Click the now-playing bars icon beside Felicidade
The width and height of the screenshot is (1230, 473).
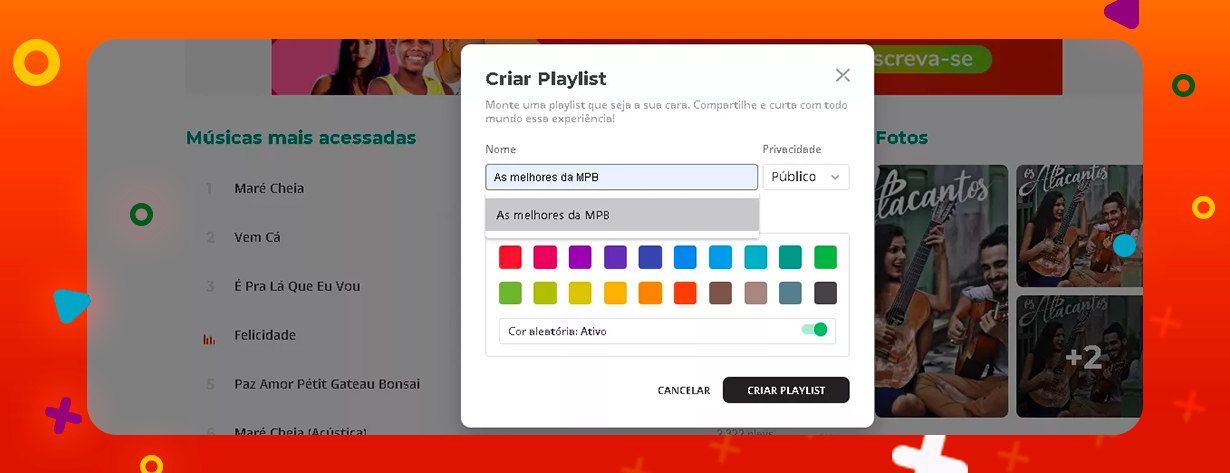210,339
